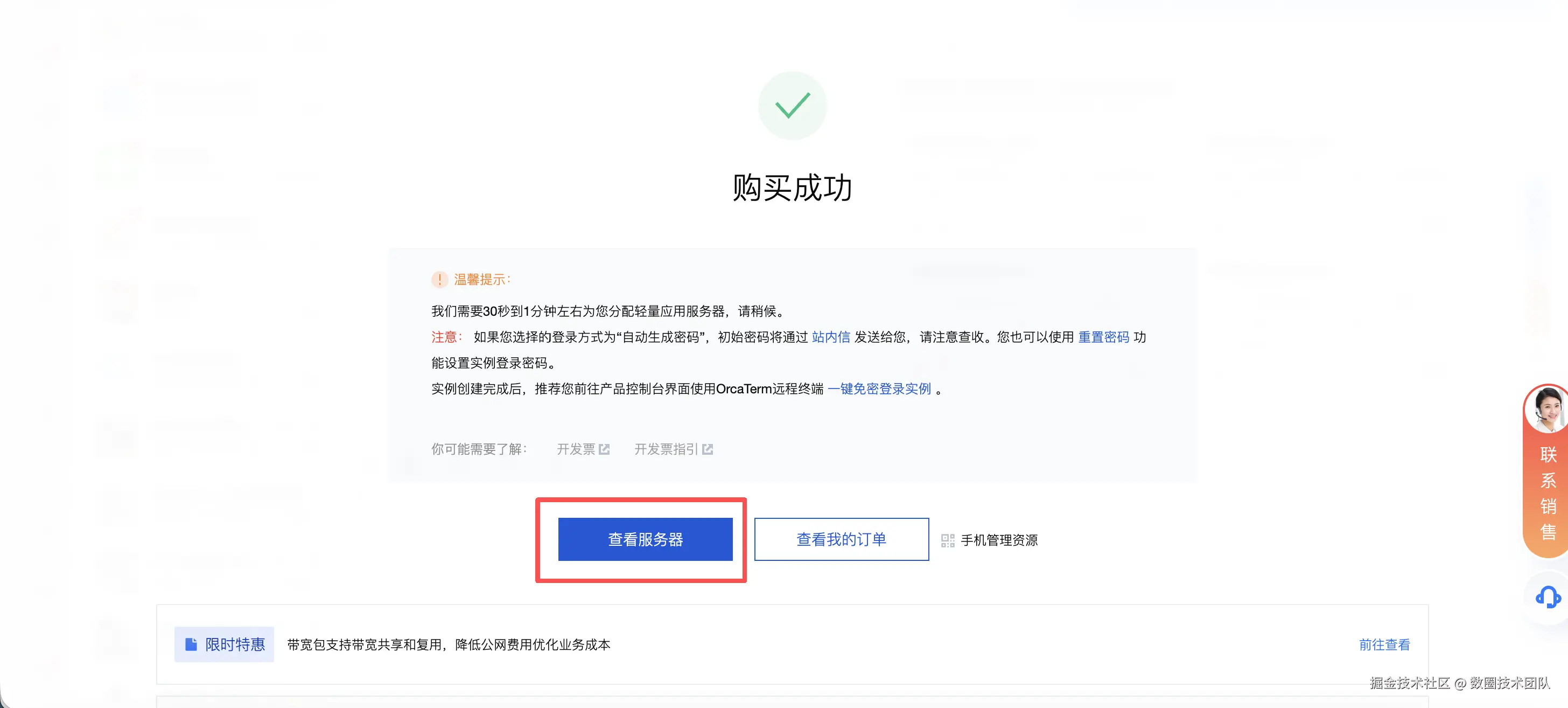Viewport: 1568px width, 708px height.
Task: Click 前往查看 in the promo banner
Action: tap(1384, 644)
